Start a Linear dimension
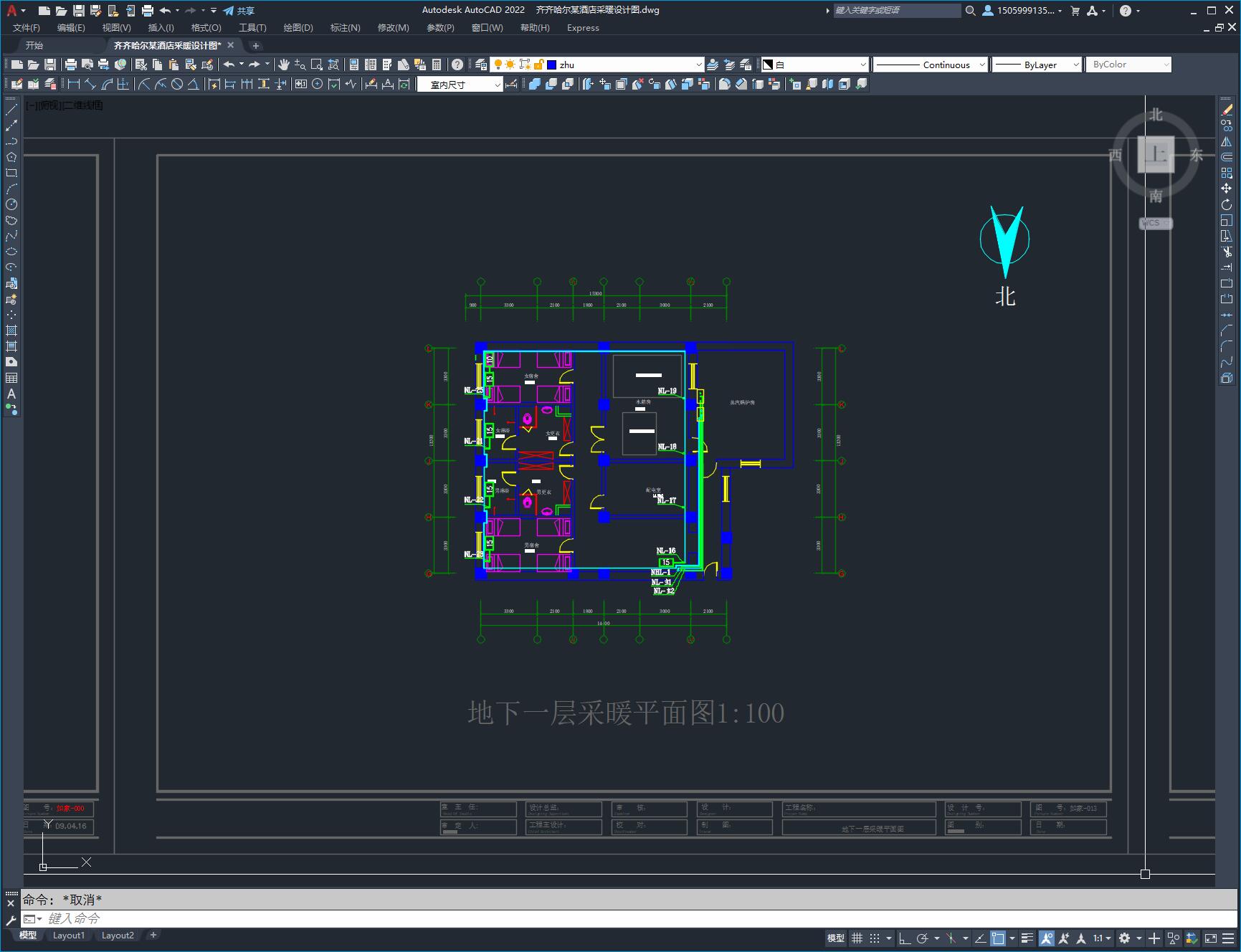The image size is (1241, 952). coord(73,84)
